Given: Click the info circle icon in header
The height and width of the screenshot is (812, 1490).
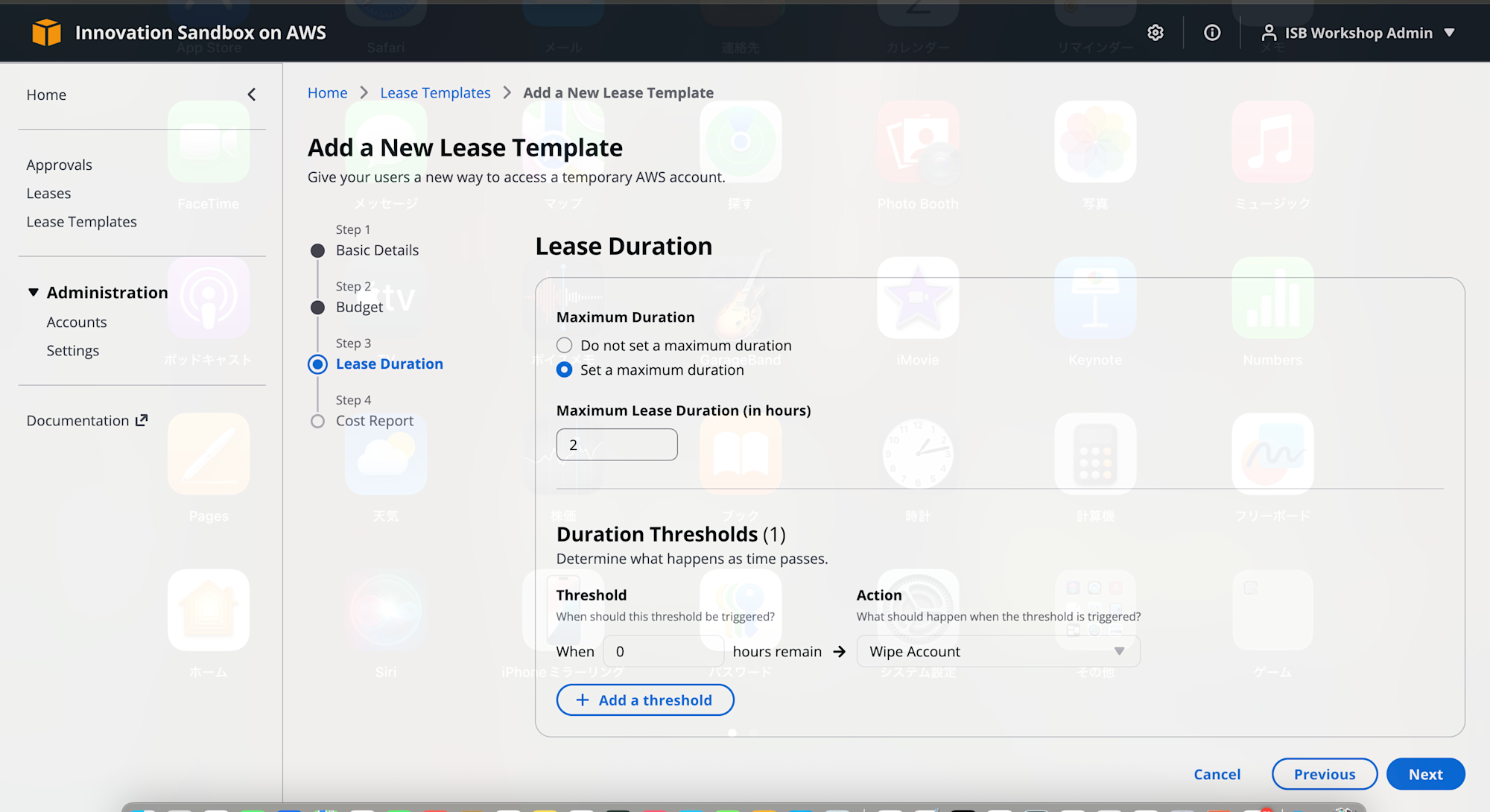Looking at the screenshot, I should pos(1212,32).
